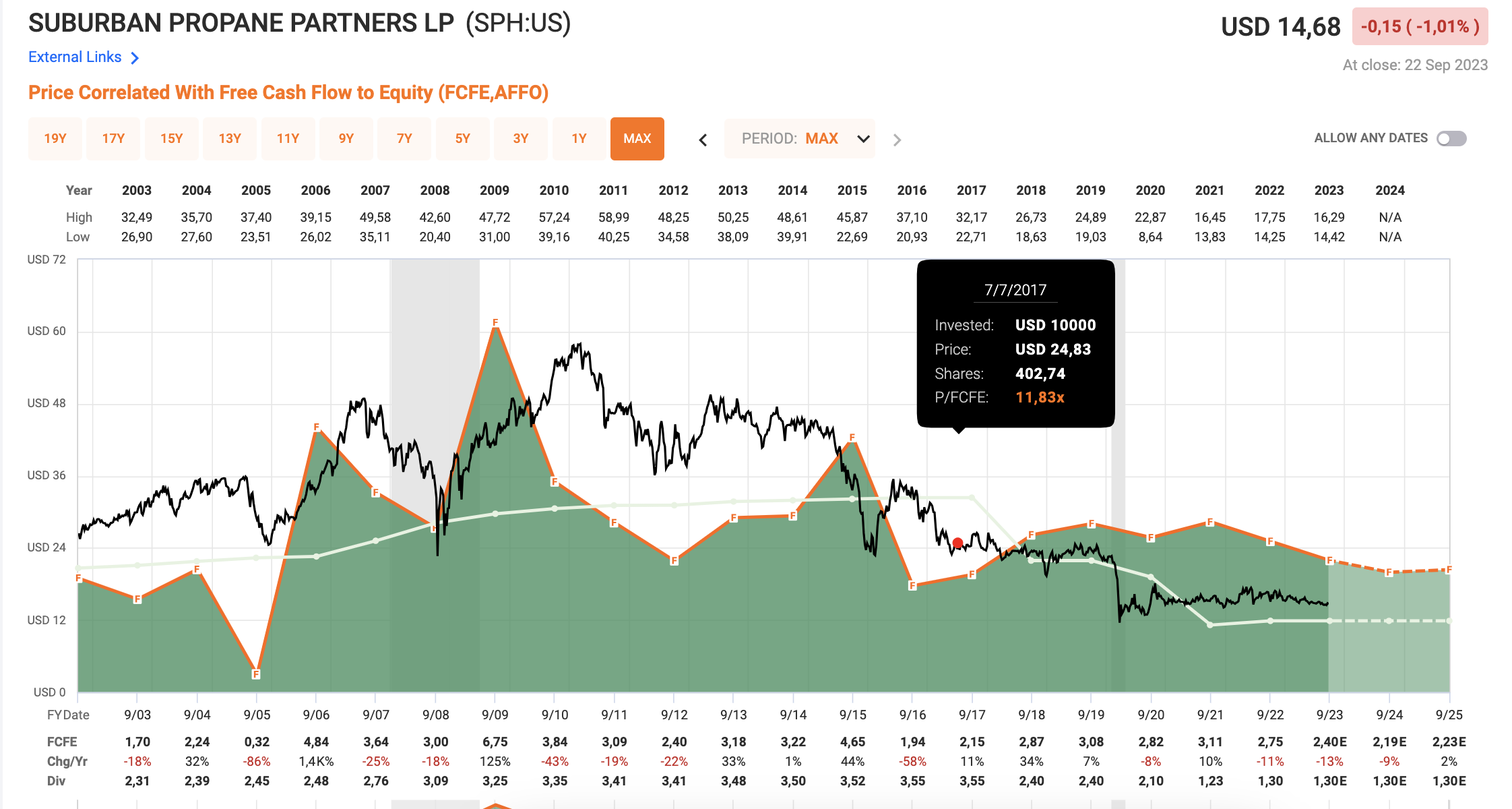Viewport: 1512px width, 809px height.
Task: Click the 2020 Low value 8,64
Action: click(x=1150, y=237)
